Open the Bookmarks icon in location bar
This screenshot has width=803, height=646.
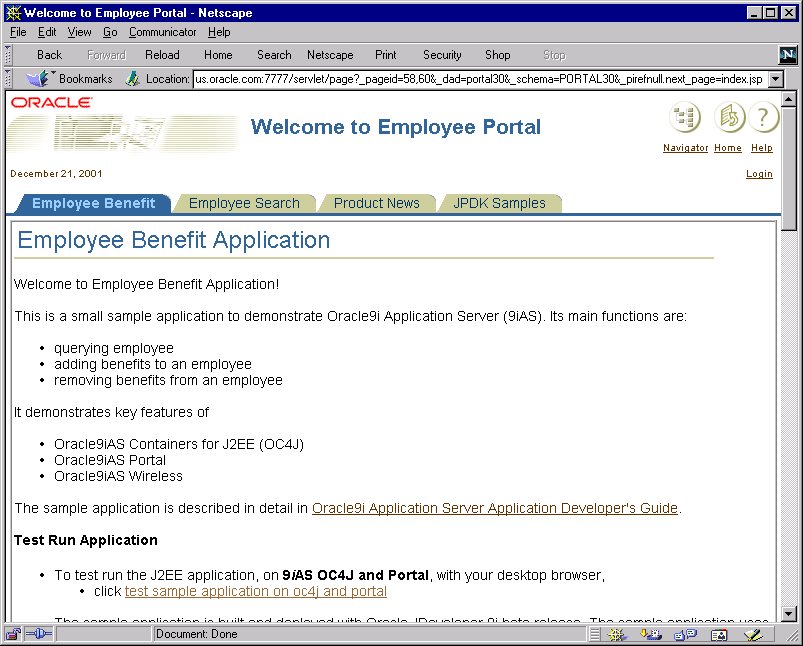coord(38,78)
